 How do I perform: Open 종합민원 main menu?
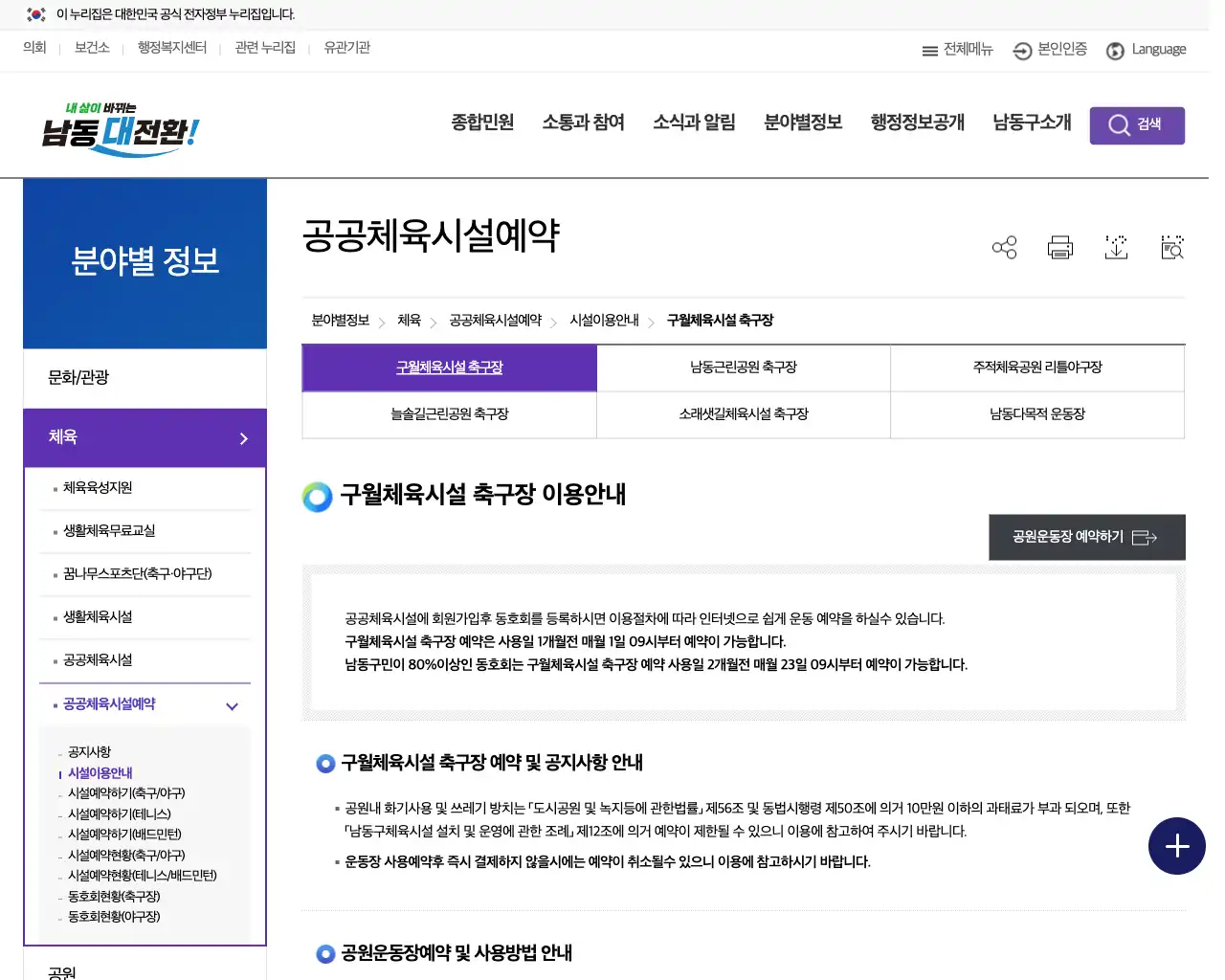pos(482,122)
